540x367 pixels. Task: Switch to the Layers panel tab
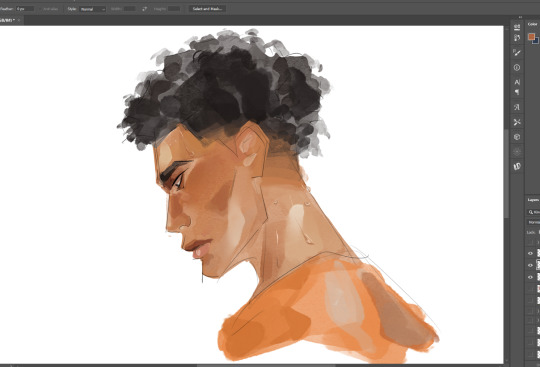[x=533, y=200]
